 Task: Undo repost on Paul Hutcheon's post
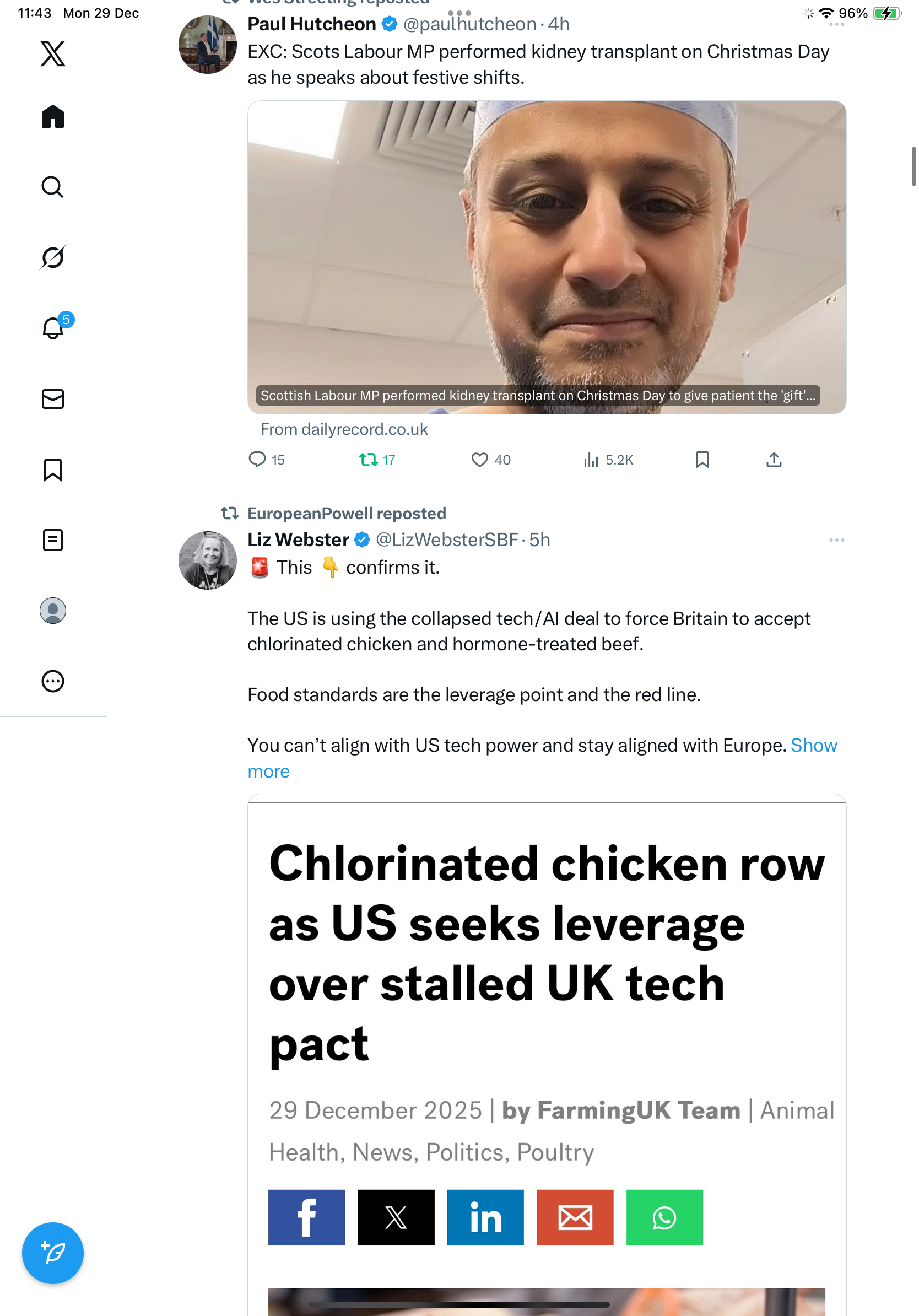(368, 460)
